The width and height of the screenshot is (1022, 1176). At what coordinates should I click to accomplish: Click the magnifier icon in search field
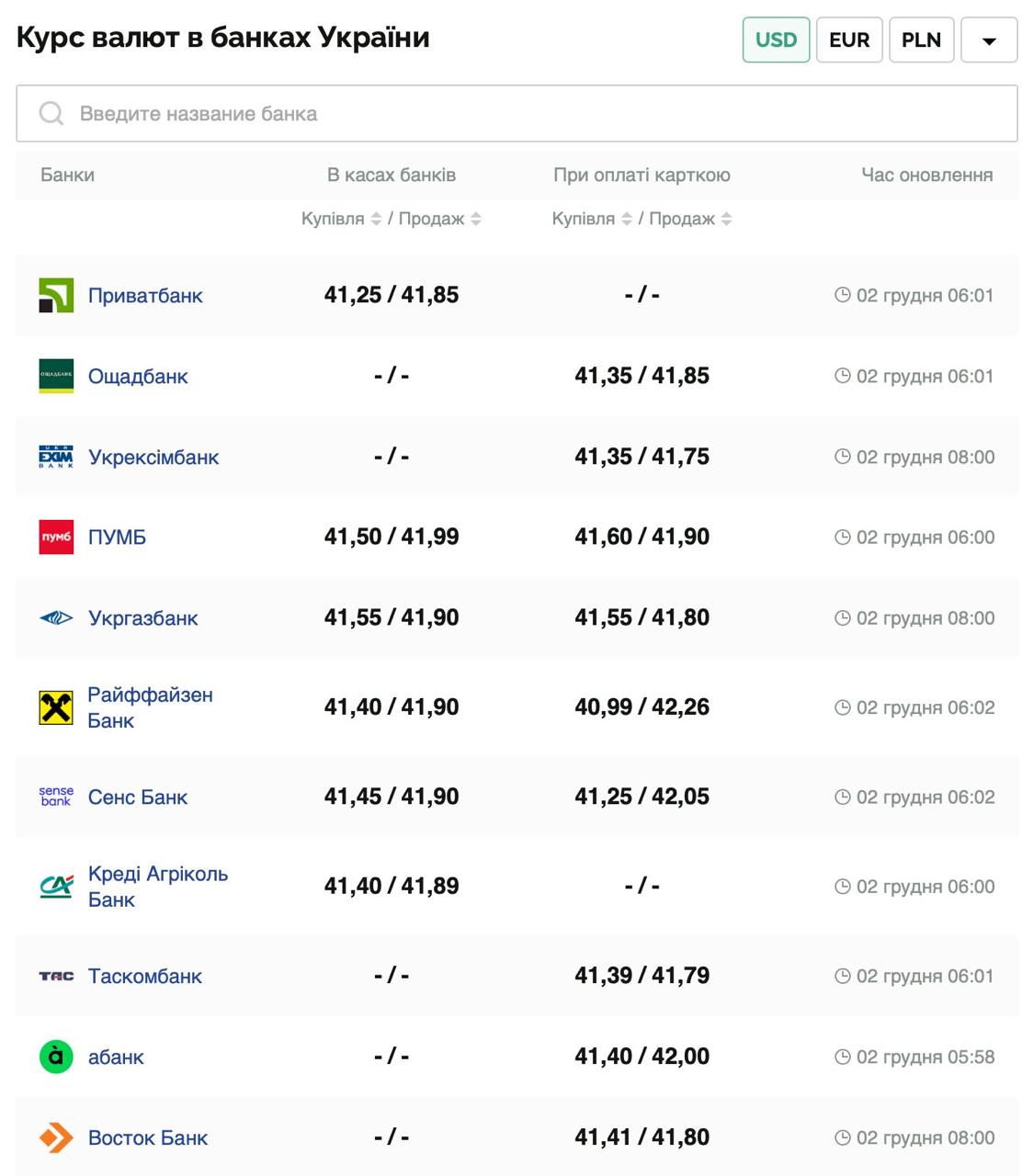tap(51, 114)
